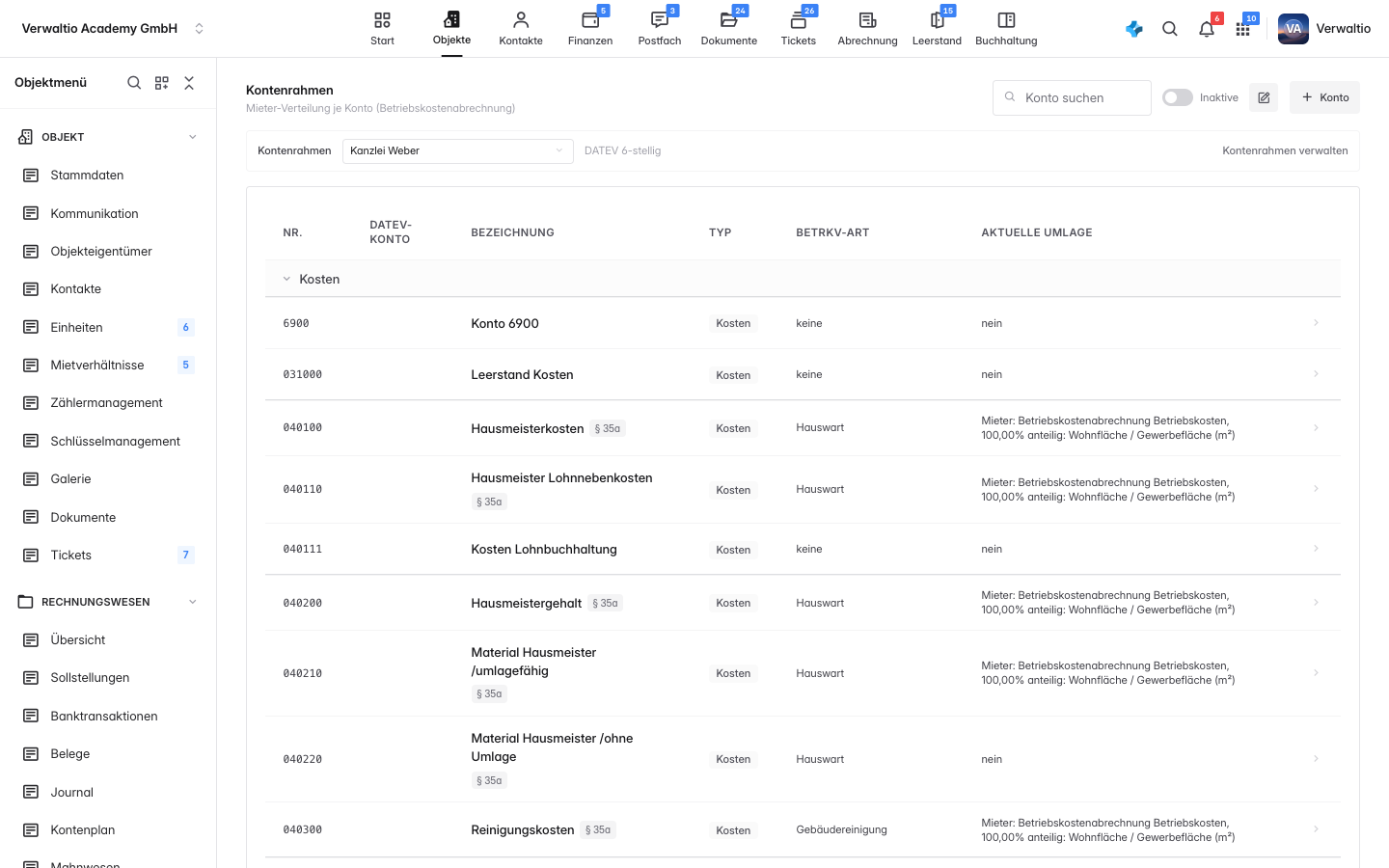Viewport: 1389px width, 868px height.
Task: Open details arrow for Konto 6900
Action: point(1316,323)
